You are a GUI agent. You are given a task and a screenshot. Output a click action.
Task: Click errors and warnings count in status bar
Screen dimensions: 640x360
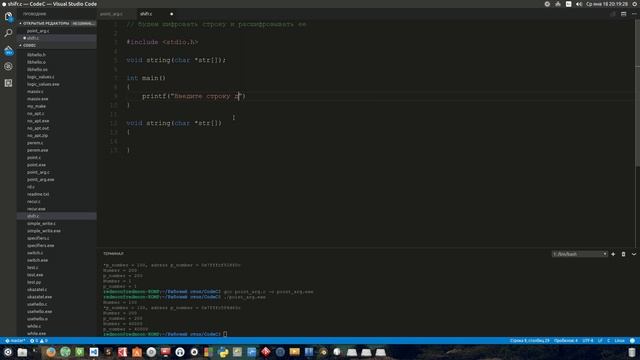click(x=38, y=340)
